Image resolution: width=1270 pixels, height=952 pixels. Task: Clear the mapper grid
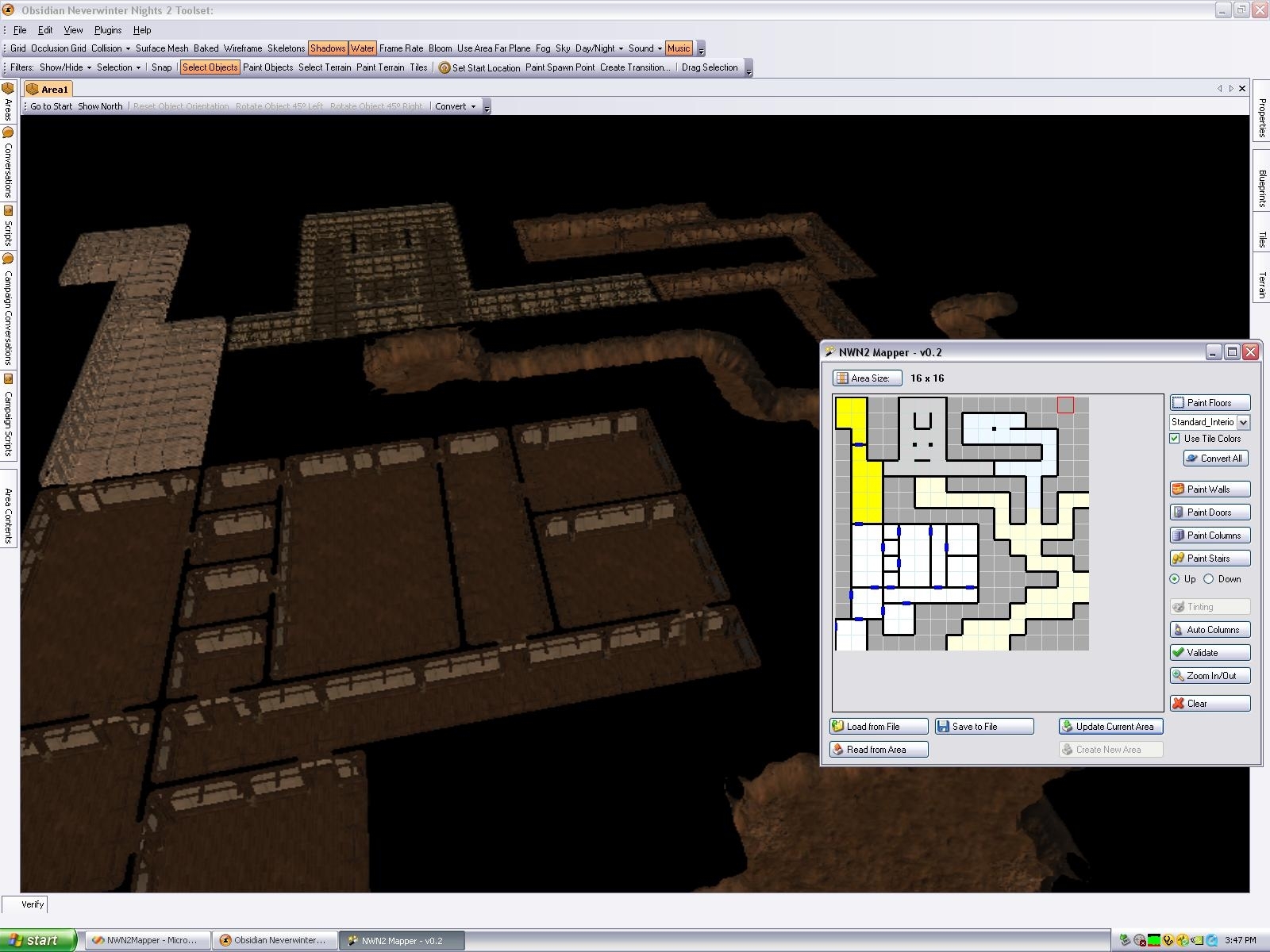1209,704
